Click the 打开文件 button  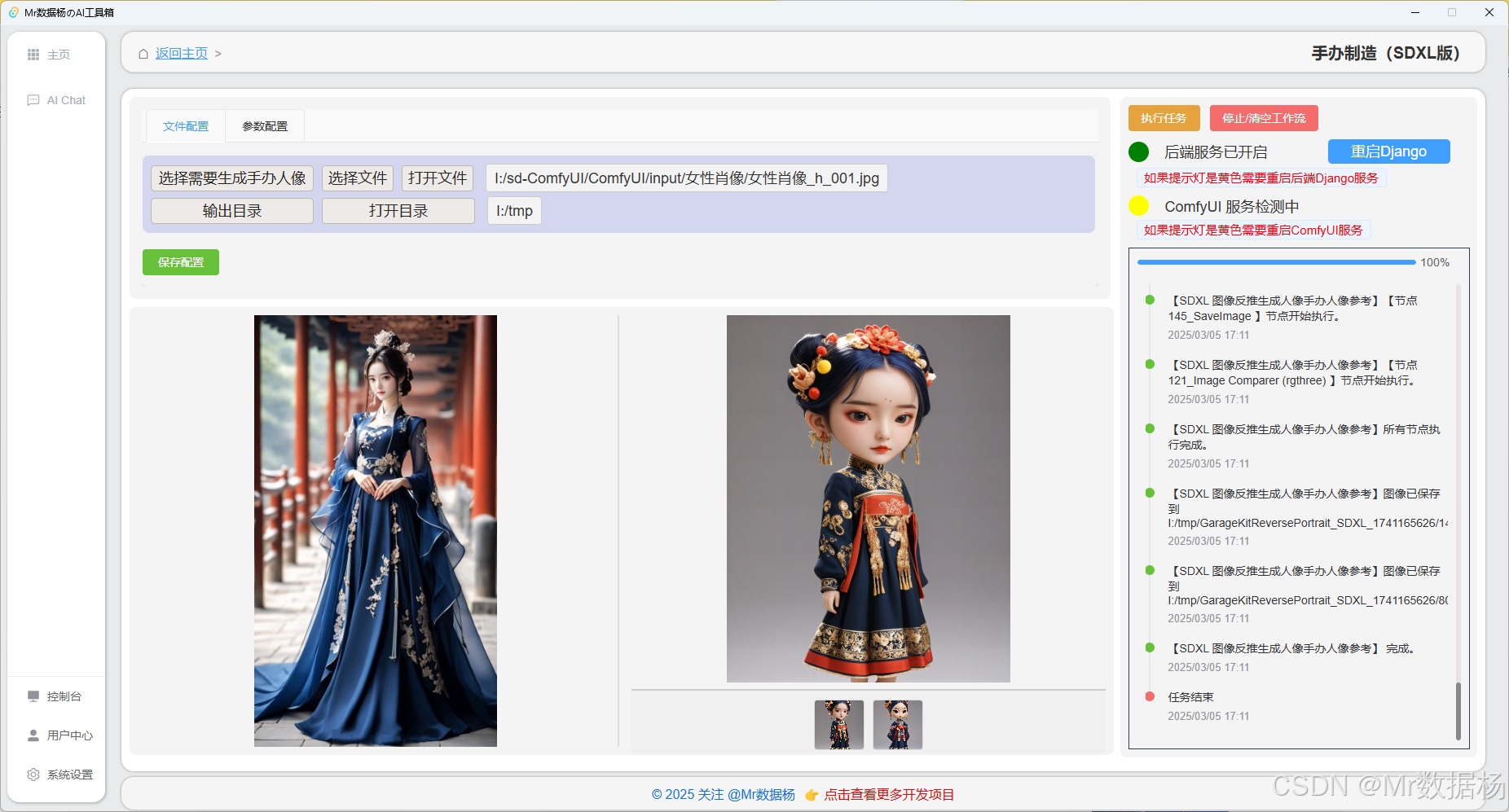click(438, 178)
